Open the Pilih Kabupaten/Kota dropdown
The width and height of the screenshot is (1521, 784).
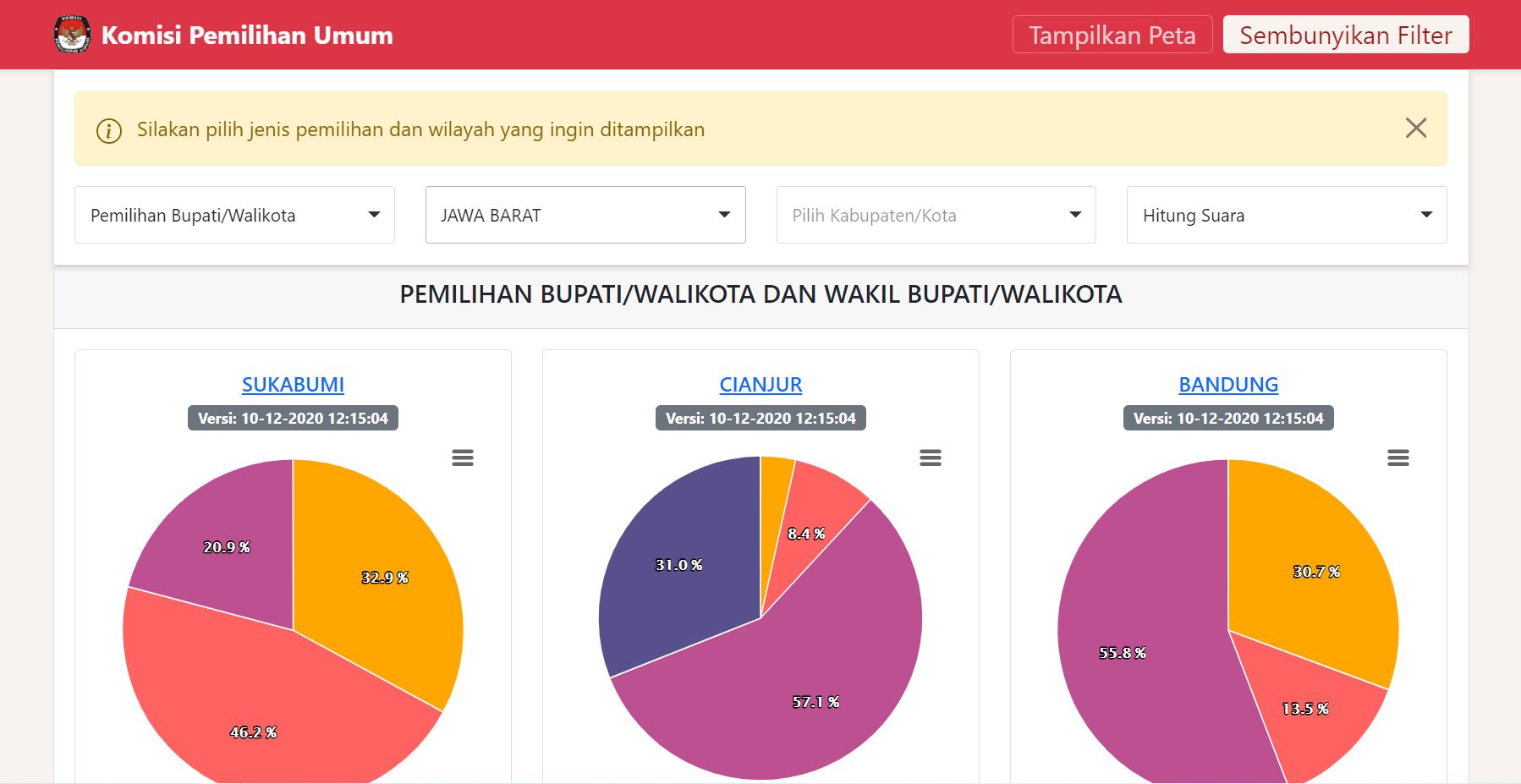pos(936,215)
